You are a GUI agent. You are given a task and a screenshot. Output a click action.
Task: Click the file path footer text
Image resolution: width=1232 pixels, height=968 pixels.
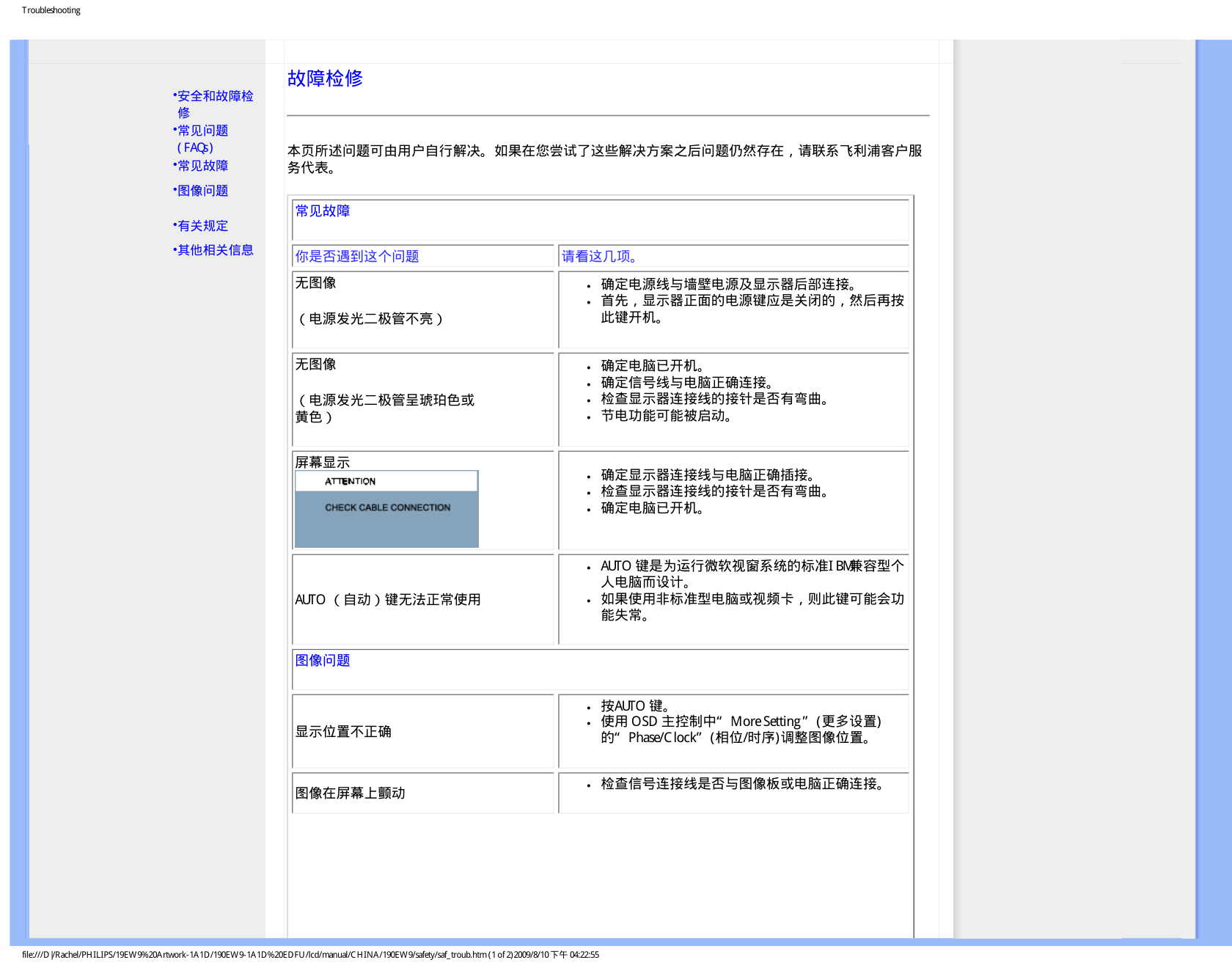(310, 955)
